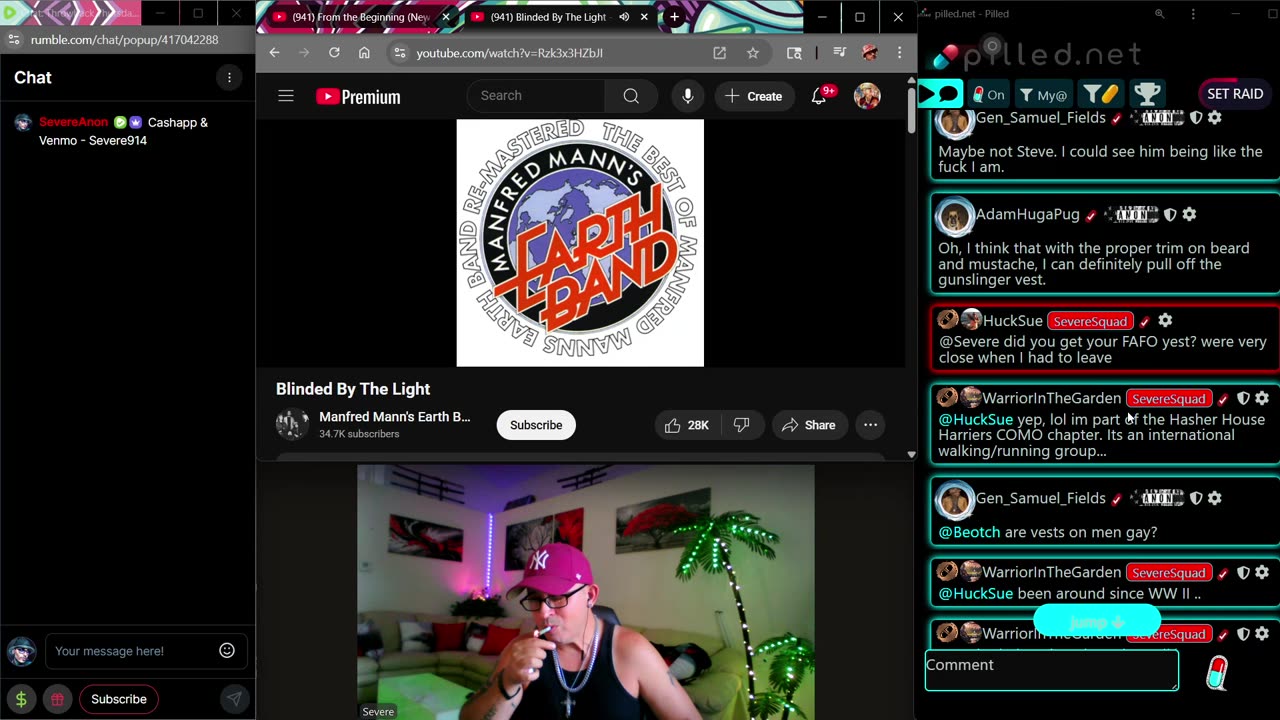Start voice search with the microphone icon

687,96
